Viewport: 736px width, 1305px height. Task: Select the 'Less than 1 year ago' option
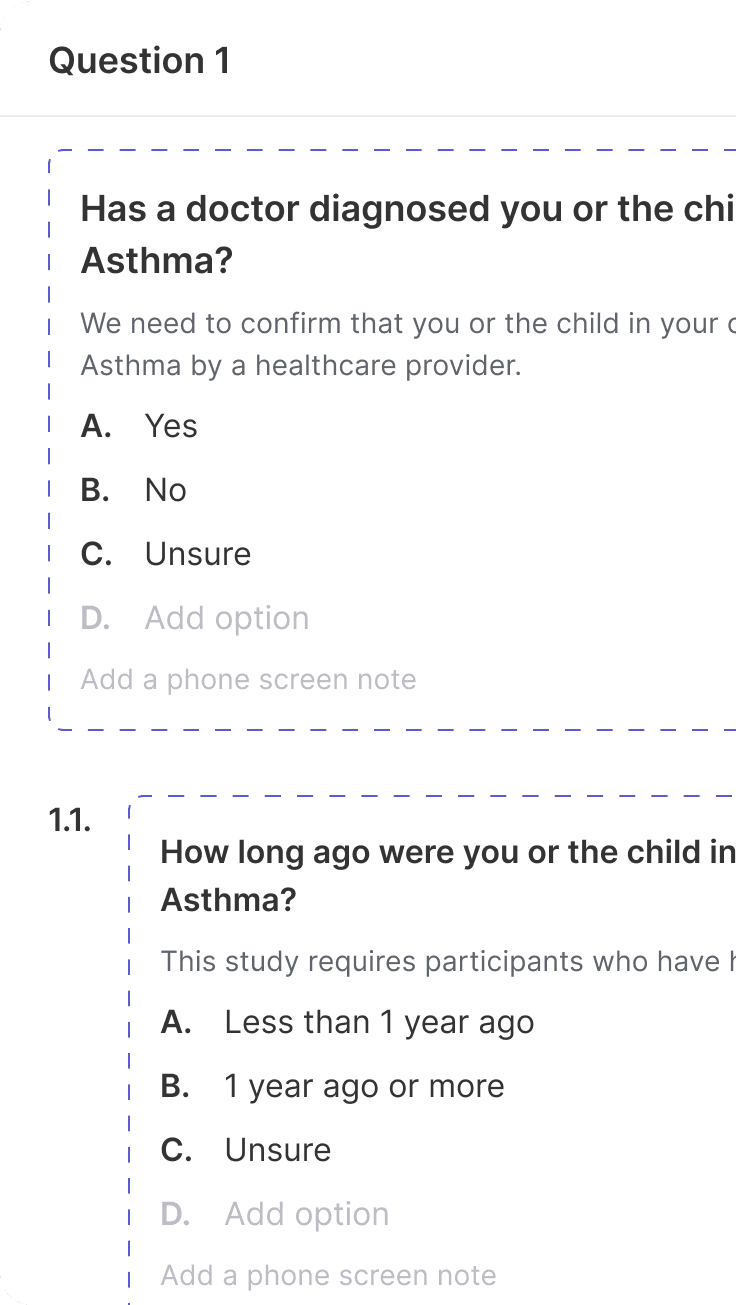coord(379,1022)
